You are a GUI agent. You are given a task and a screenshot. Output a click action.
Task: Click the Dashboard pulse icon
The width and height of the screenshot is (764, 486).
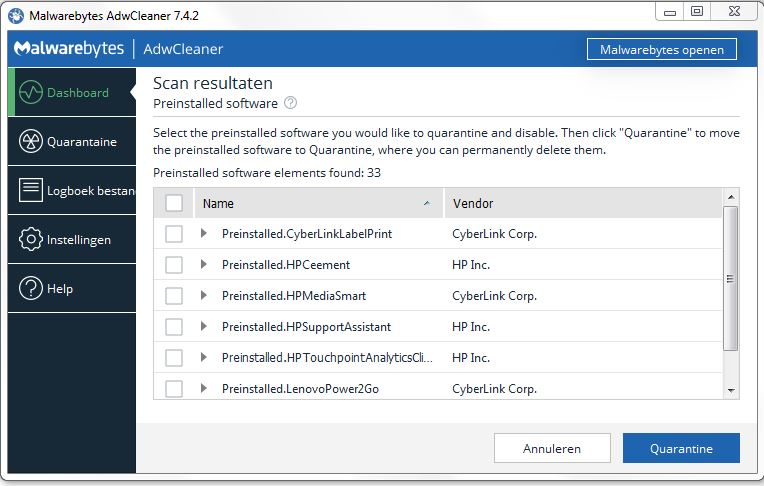31,93
